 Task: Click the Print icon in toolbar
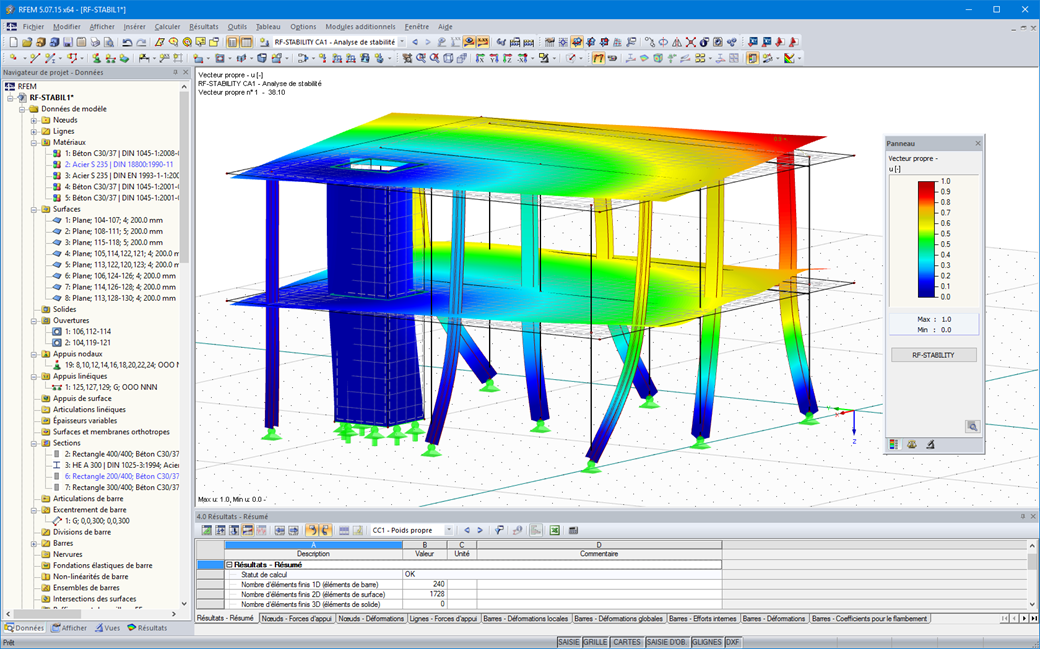click(x=96, y=42)
